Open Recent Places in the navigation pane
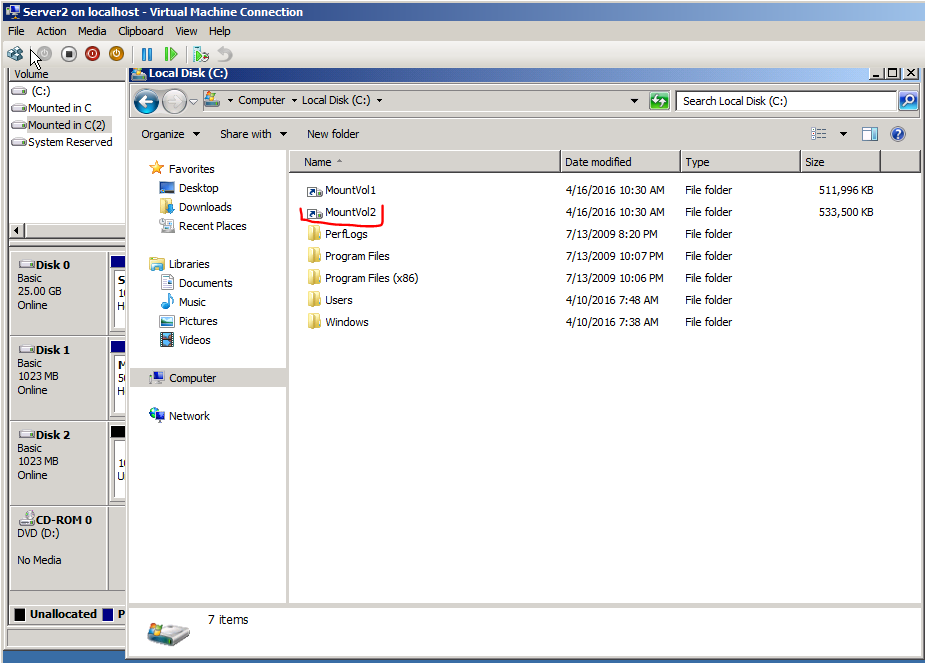 (212, 226)
